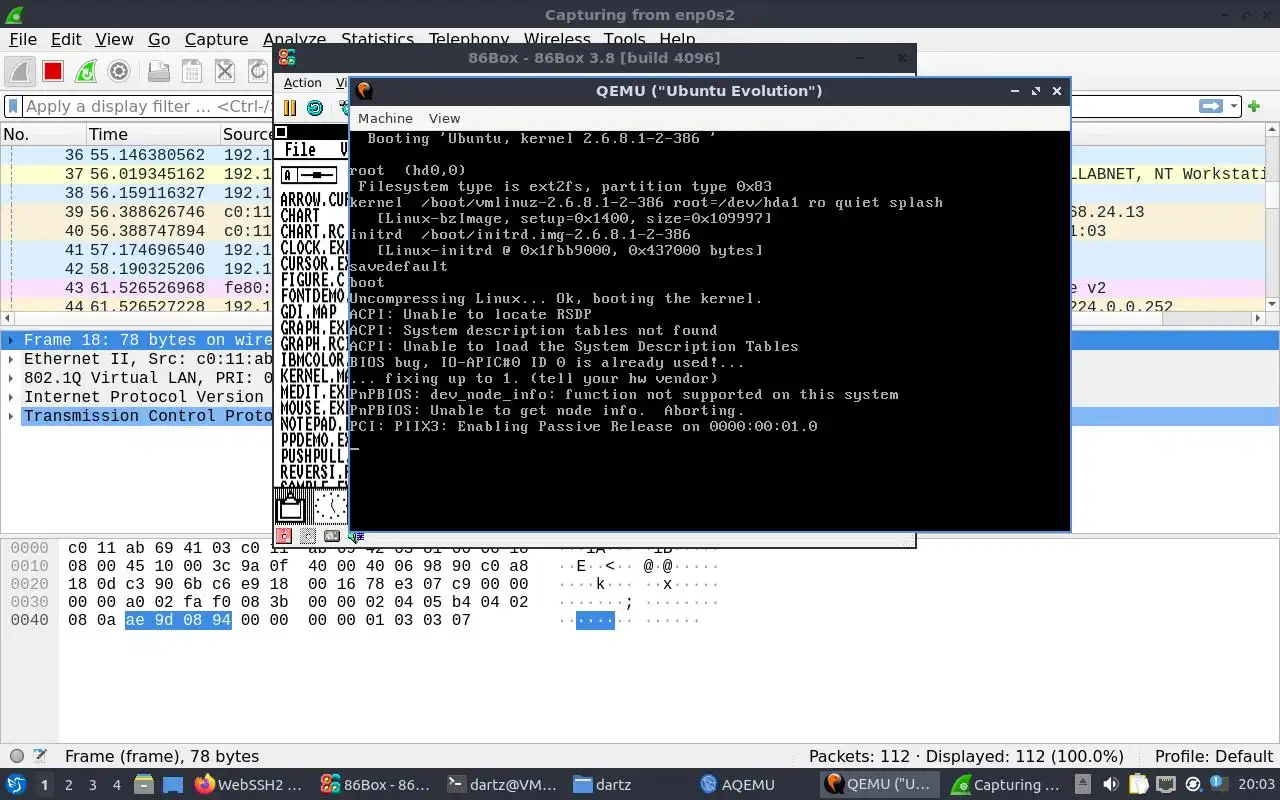Click the display filter input field
This screenshot has width=1280, height=800.
pos(147,106)
